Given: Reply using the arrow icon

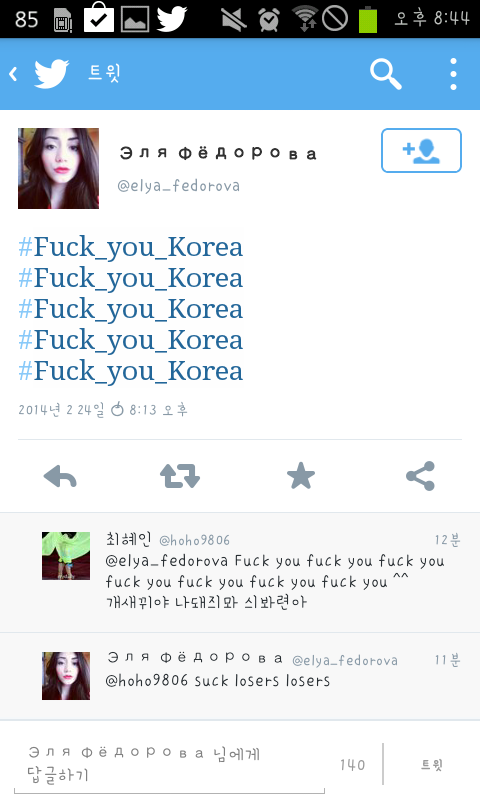Looking at the screenshot, I should click(60, 477).
